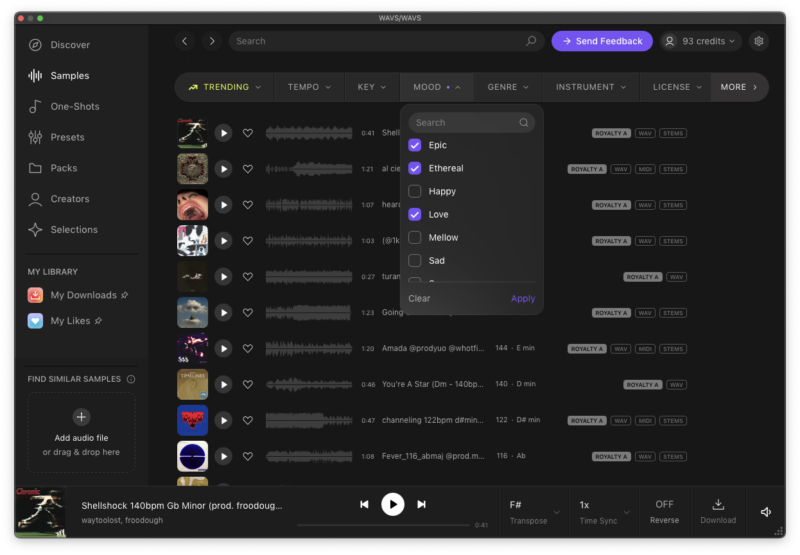Open the Presets sliders icon
The image size is (800, 555).
36,137
